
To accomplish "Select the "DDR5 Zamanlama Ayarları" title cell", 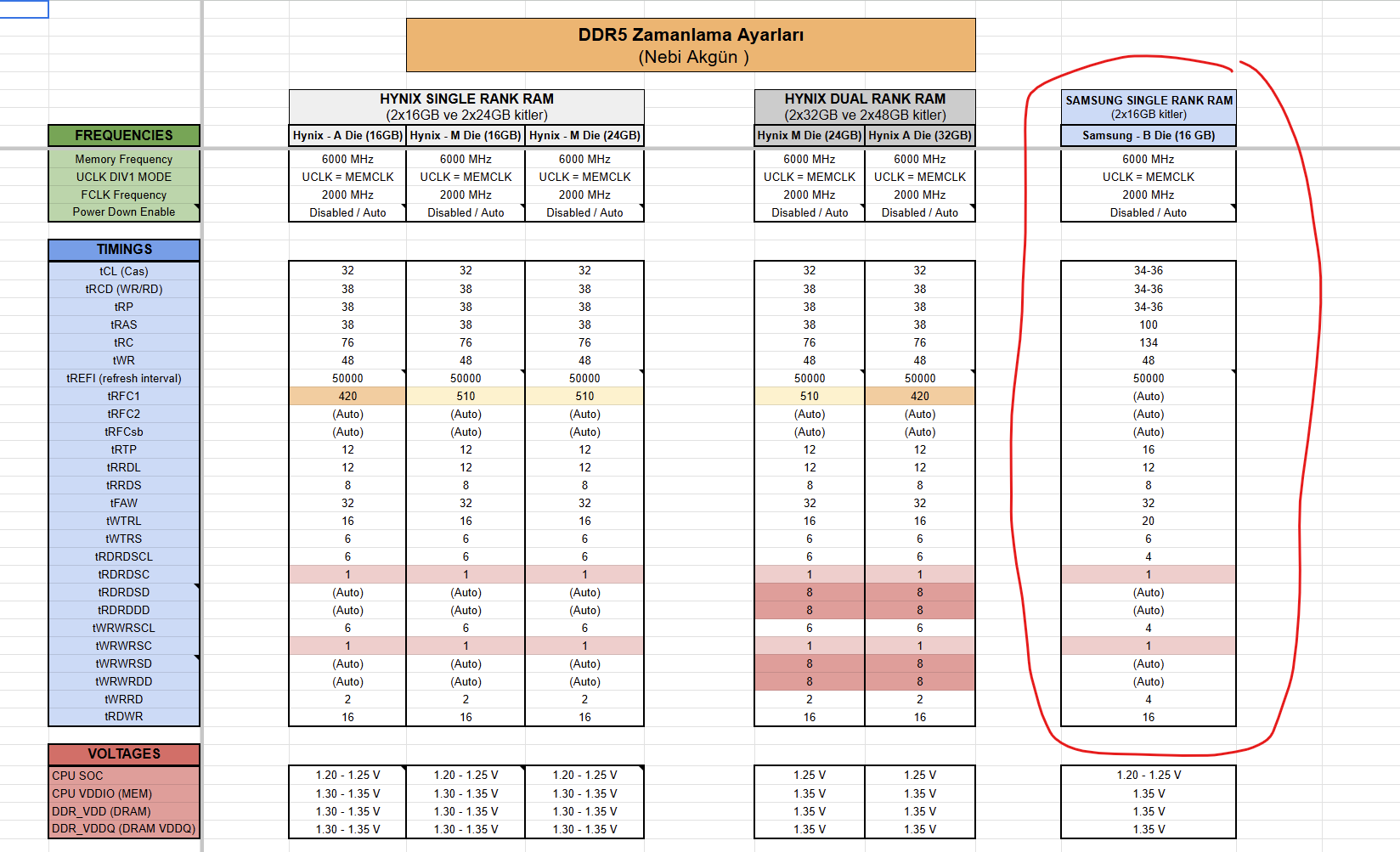I will [691, 45].
